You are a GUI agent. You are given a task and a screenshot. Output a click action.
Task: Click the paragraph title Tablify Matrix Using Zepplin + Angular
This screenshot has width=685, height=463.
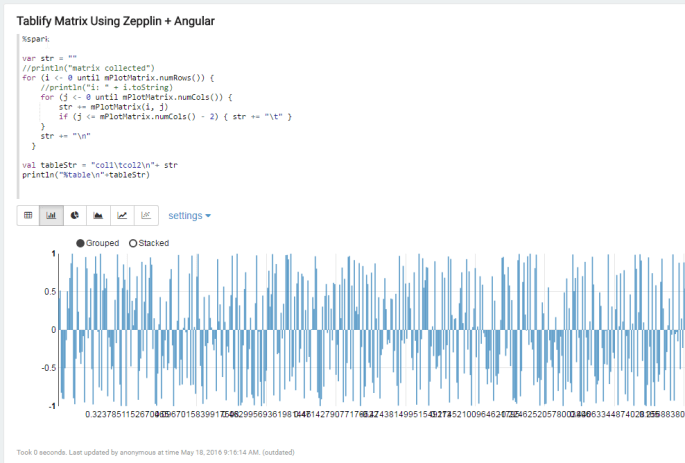coord(116,21)
